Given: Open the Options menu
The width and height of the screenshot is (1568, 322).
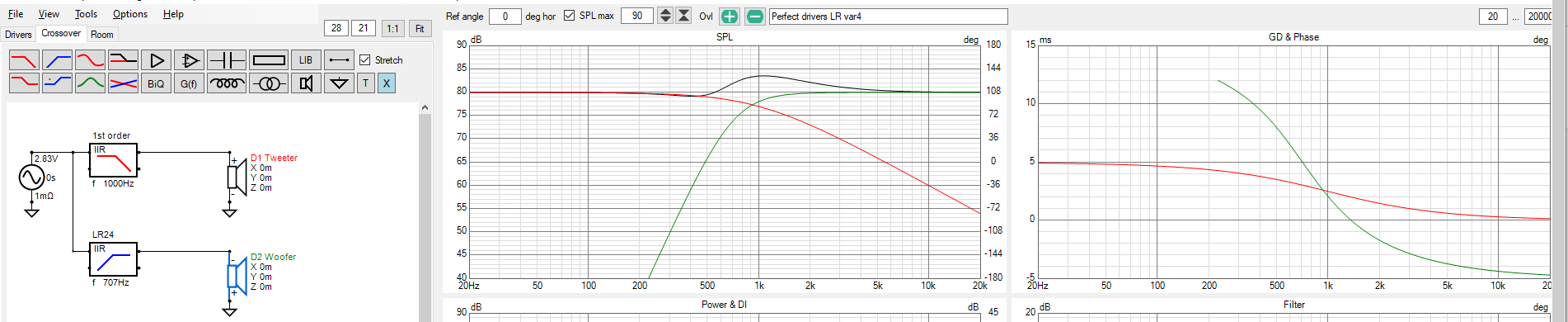Looking at the screenshot, I should (x=130, y=14).
